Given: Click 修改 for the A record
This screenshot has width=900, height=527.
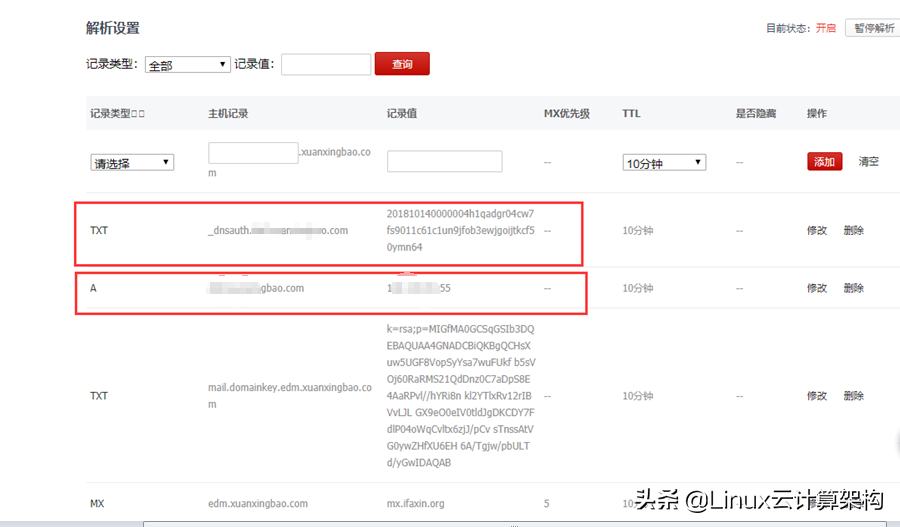Looking at the screenshot, I should coord(817,288).
